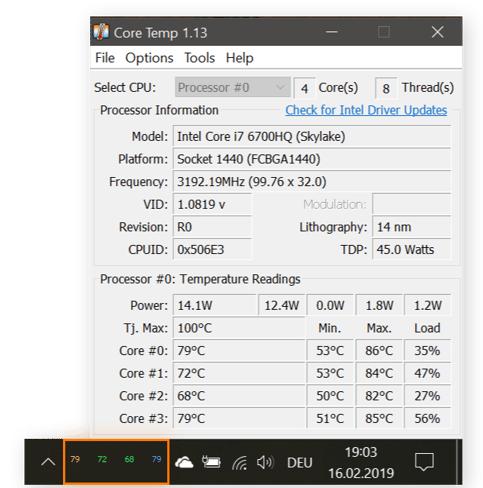Open the taskbar clock showing 19:03
This screenshot has width=483, height=488.
click(x=361, y=462)
